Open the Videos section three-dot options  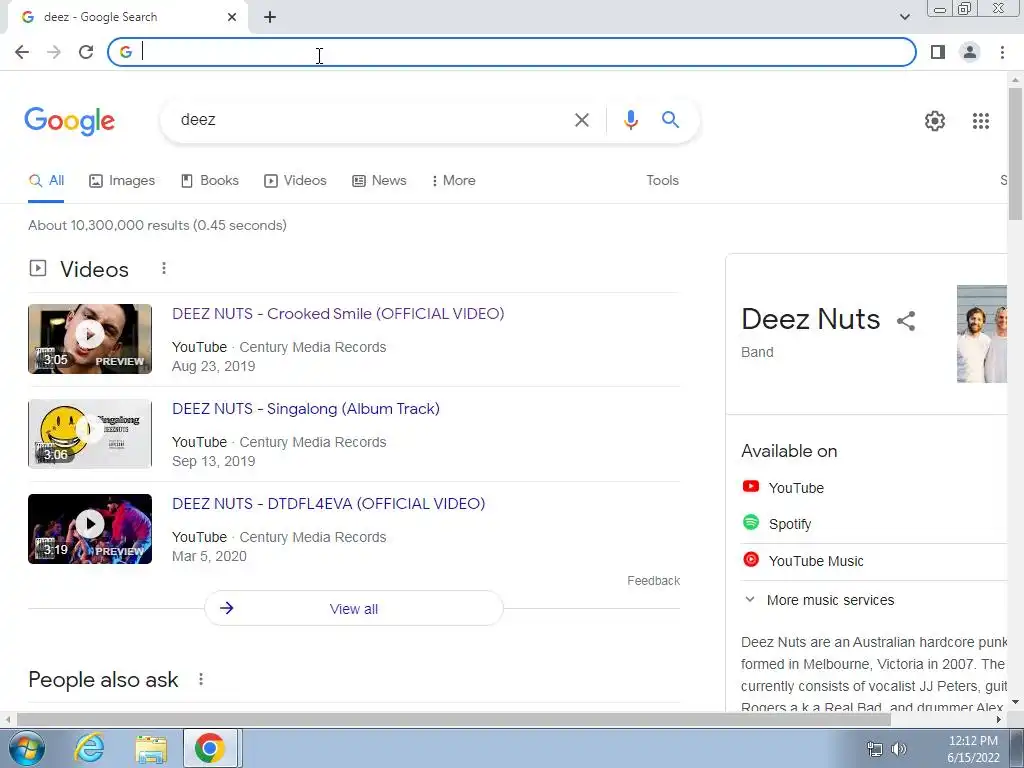click(x=164, y=268)
